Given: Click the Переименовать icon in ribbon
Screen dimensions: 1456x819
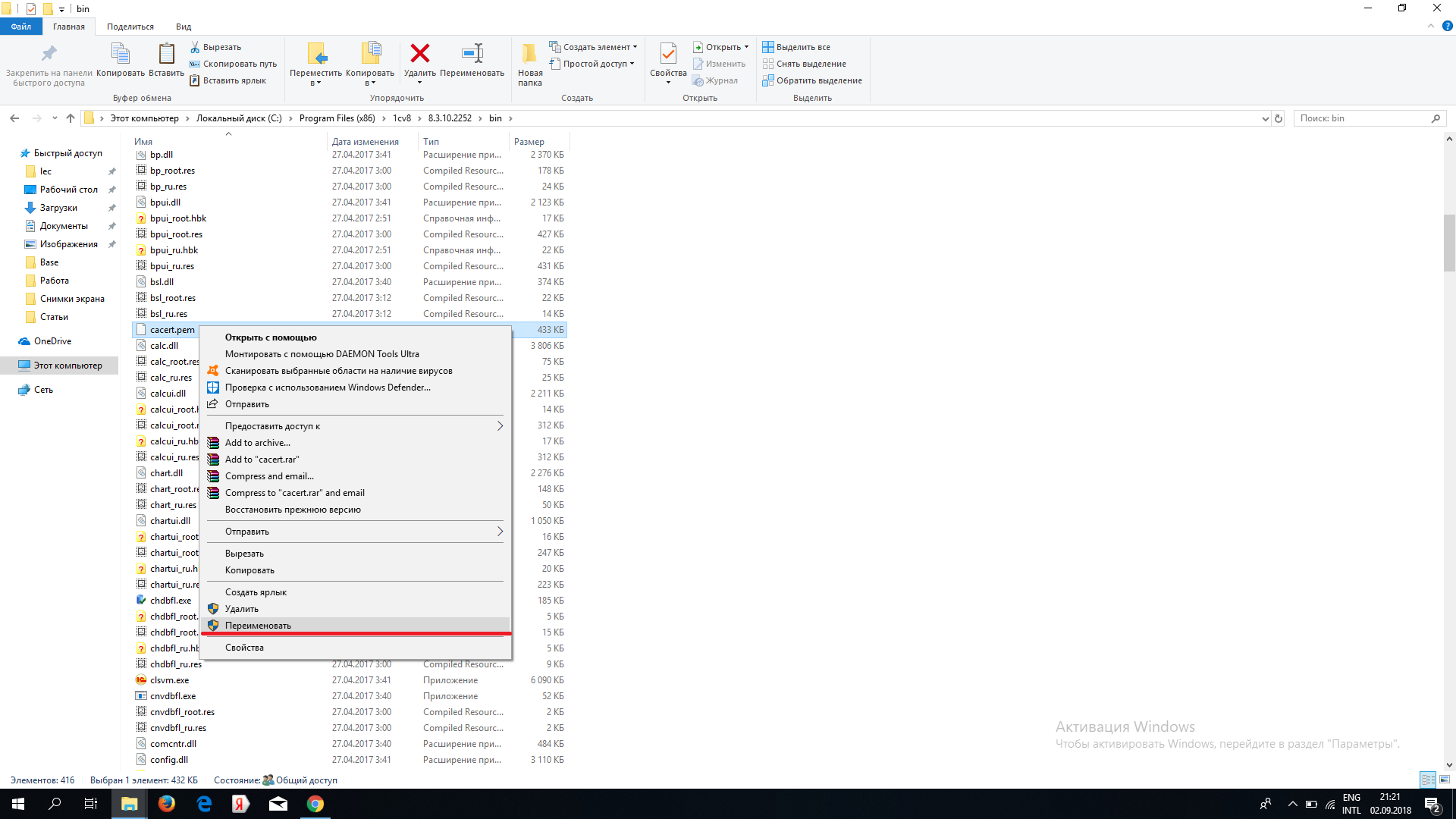Looking at the screenshot, I should 472,53.
